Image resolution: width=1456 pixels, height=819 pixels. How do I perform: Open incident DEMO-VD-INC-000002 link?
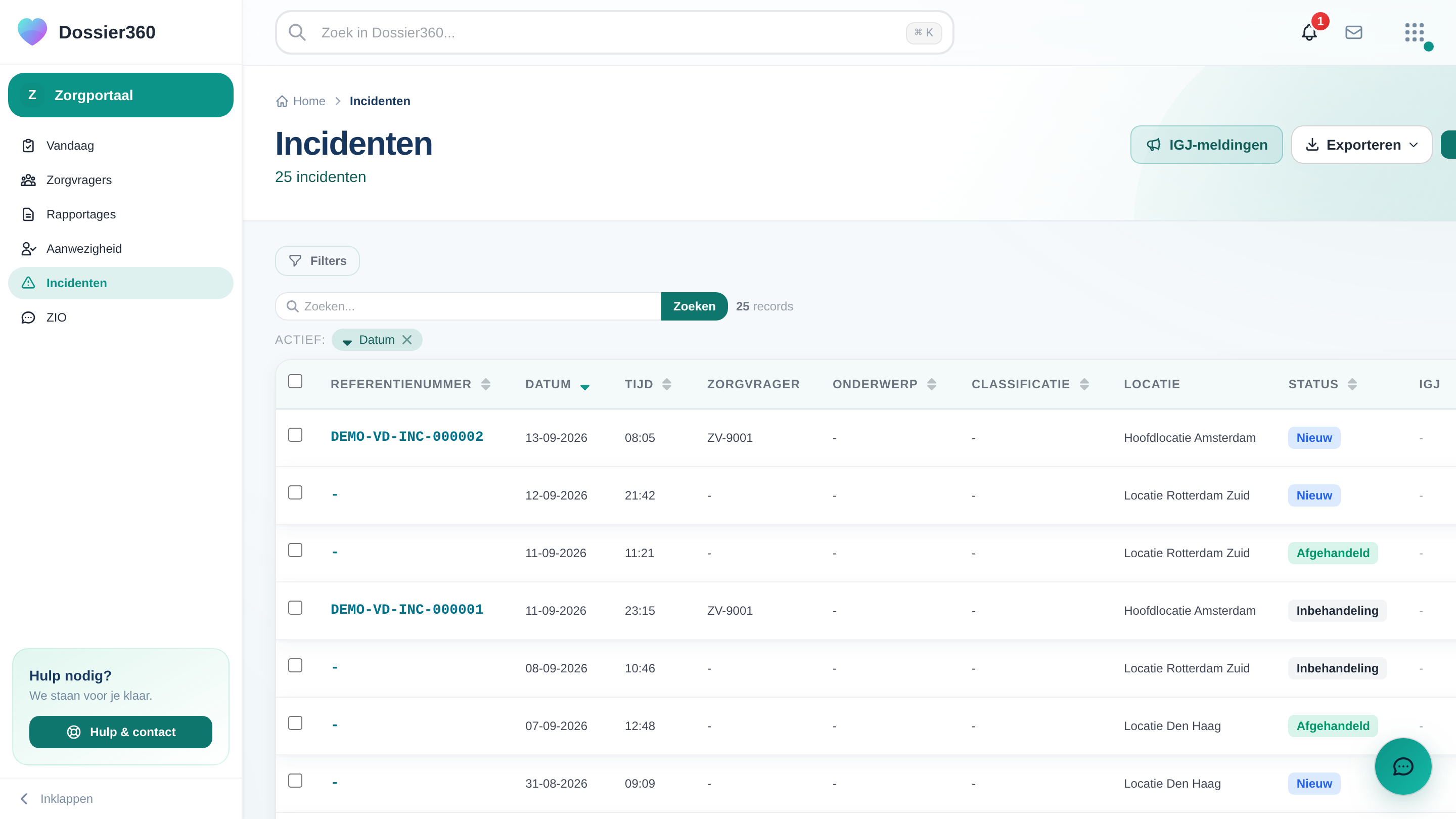tap(406, 437)
